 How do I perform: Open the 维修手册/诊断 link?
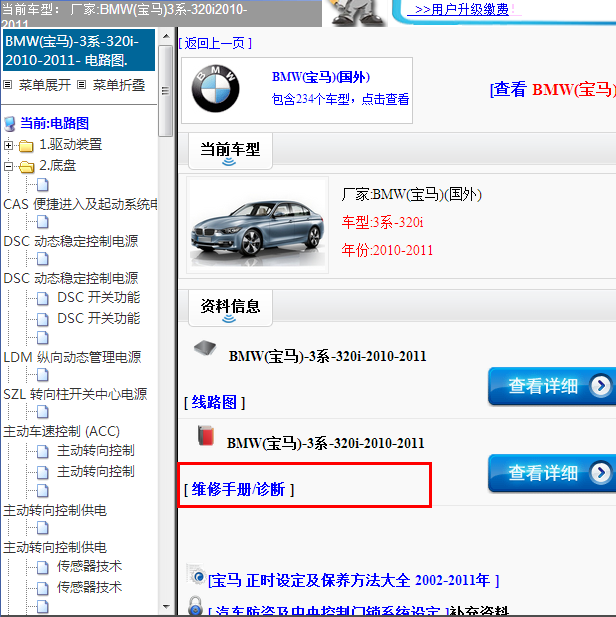tap(239, 489)
